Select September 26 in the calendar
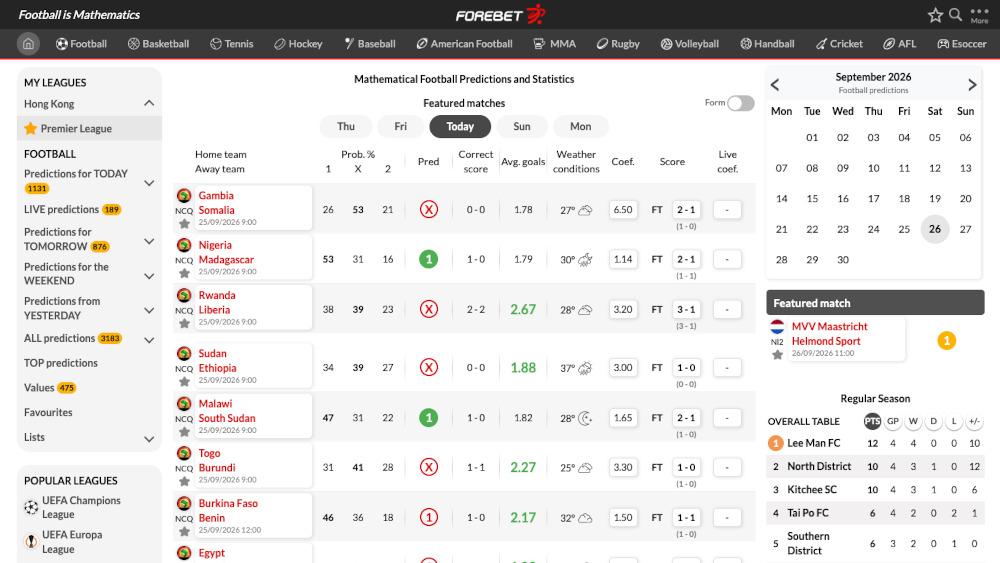Screen dimensions: 1000x563 934,229
